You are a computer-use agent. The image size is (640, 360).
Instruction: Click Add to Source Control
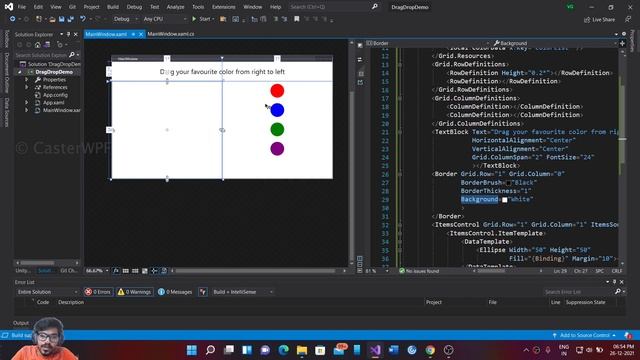click(x=584, y=335)
